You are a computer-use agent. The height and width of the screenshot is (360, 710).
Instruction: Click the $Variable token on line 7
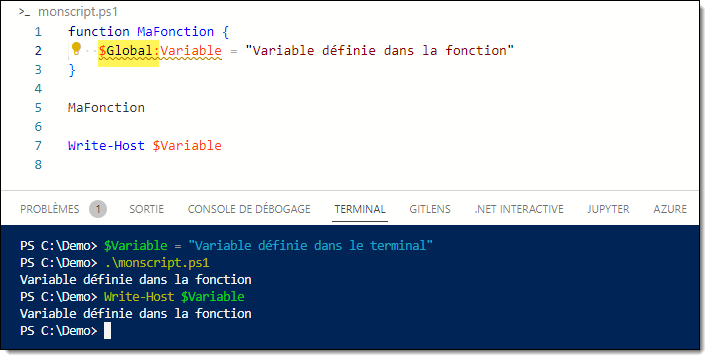coord(187,145)
